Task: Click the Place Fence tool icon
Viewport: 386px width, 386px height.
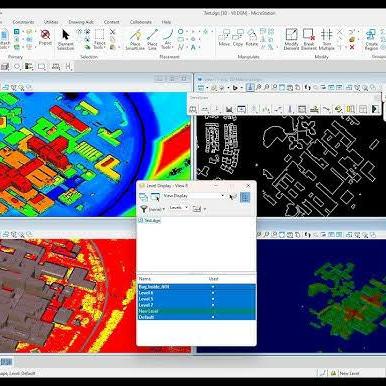Action: (99, 34)
